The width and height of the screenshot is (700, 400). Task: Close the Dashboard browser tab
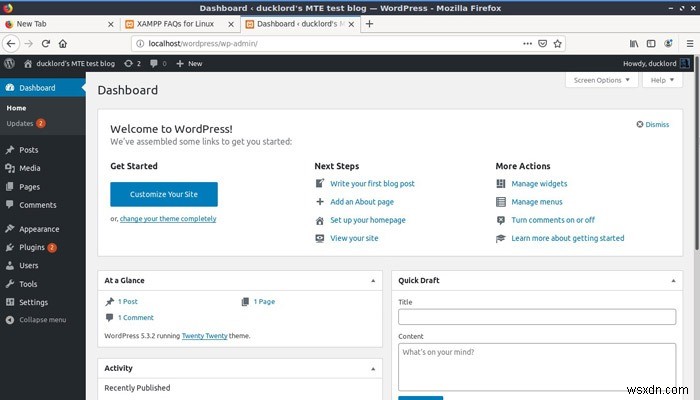351,24
